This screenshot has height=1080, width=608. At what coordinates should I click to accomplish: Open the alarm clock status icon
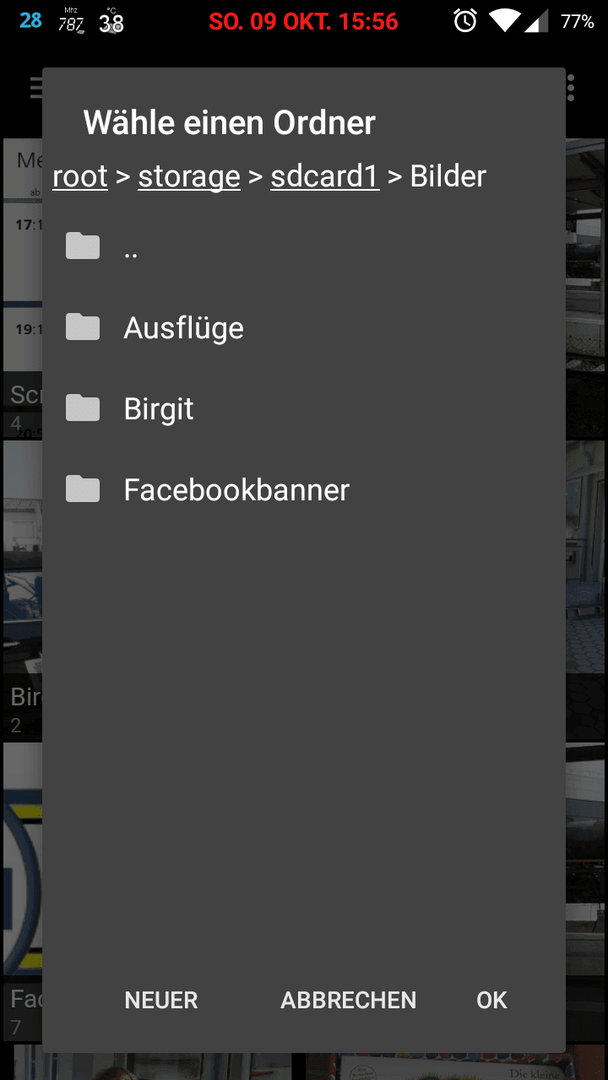pyautogui.click(x=465, y=21)
